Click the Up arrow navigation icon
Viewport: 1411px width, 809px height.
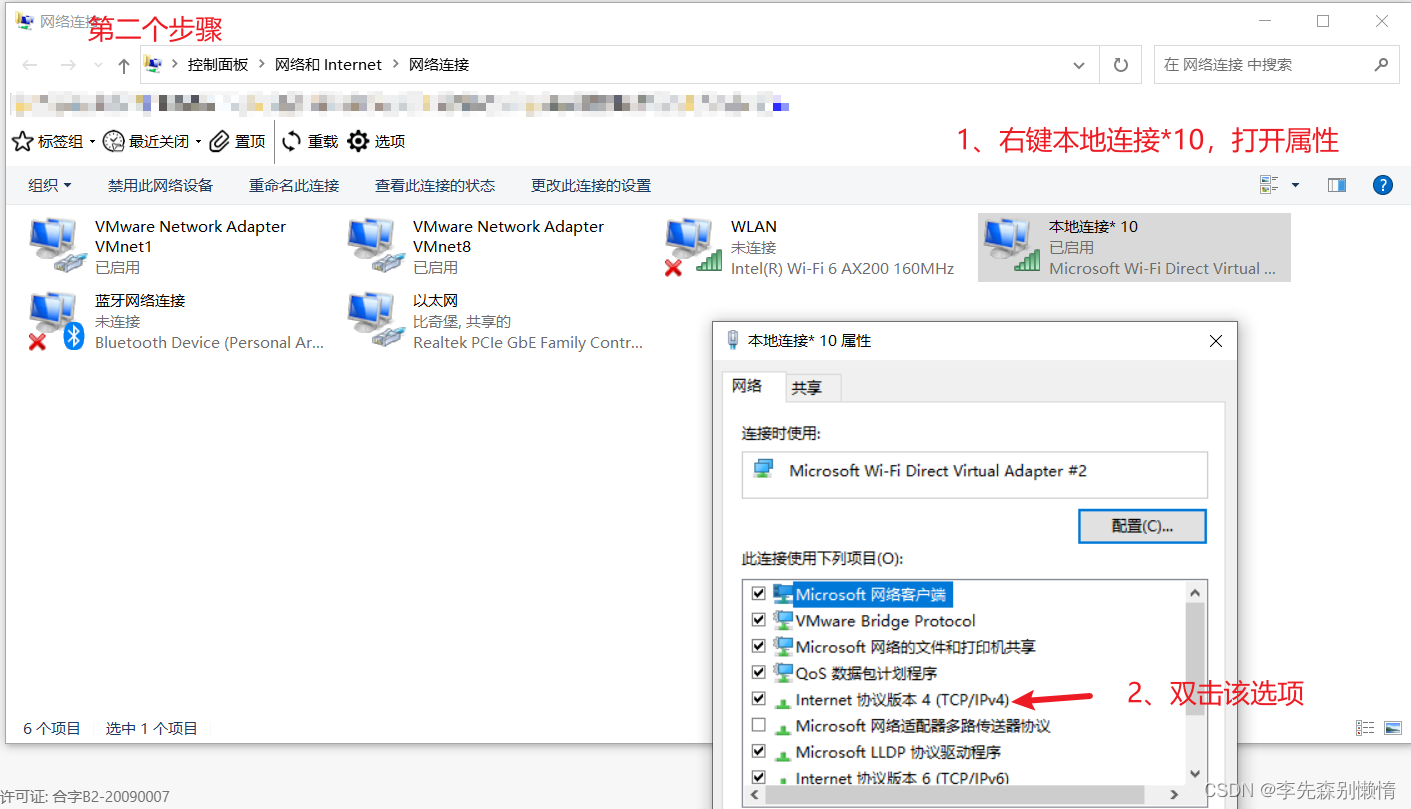coord(124,65)
